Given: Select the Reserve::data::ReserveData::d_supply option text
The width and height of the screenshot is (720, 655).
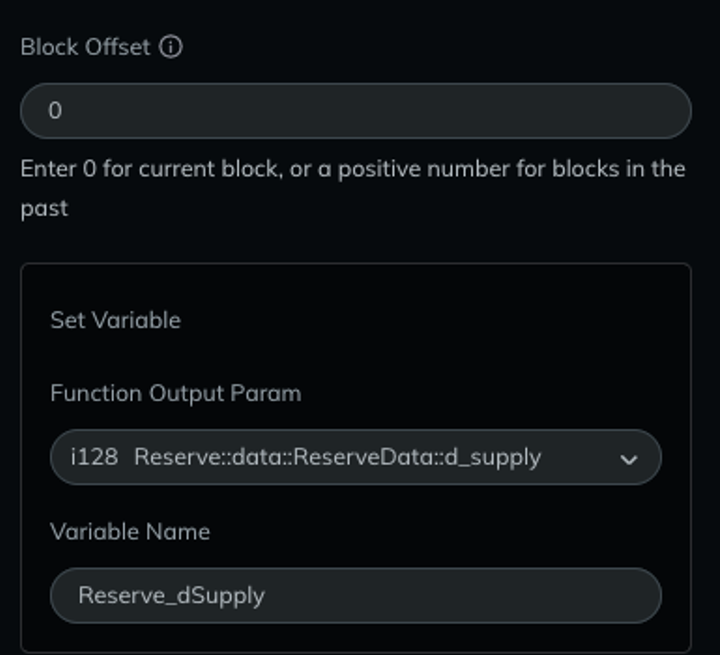Looking at the screenshot, I should 338,458.
